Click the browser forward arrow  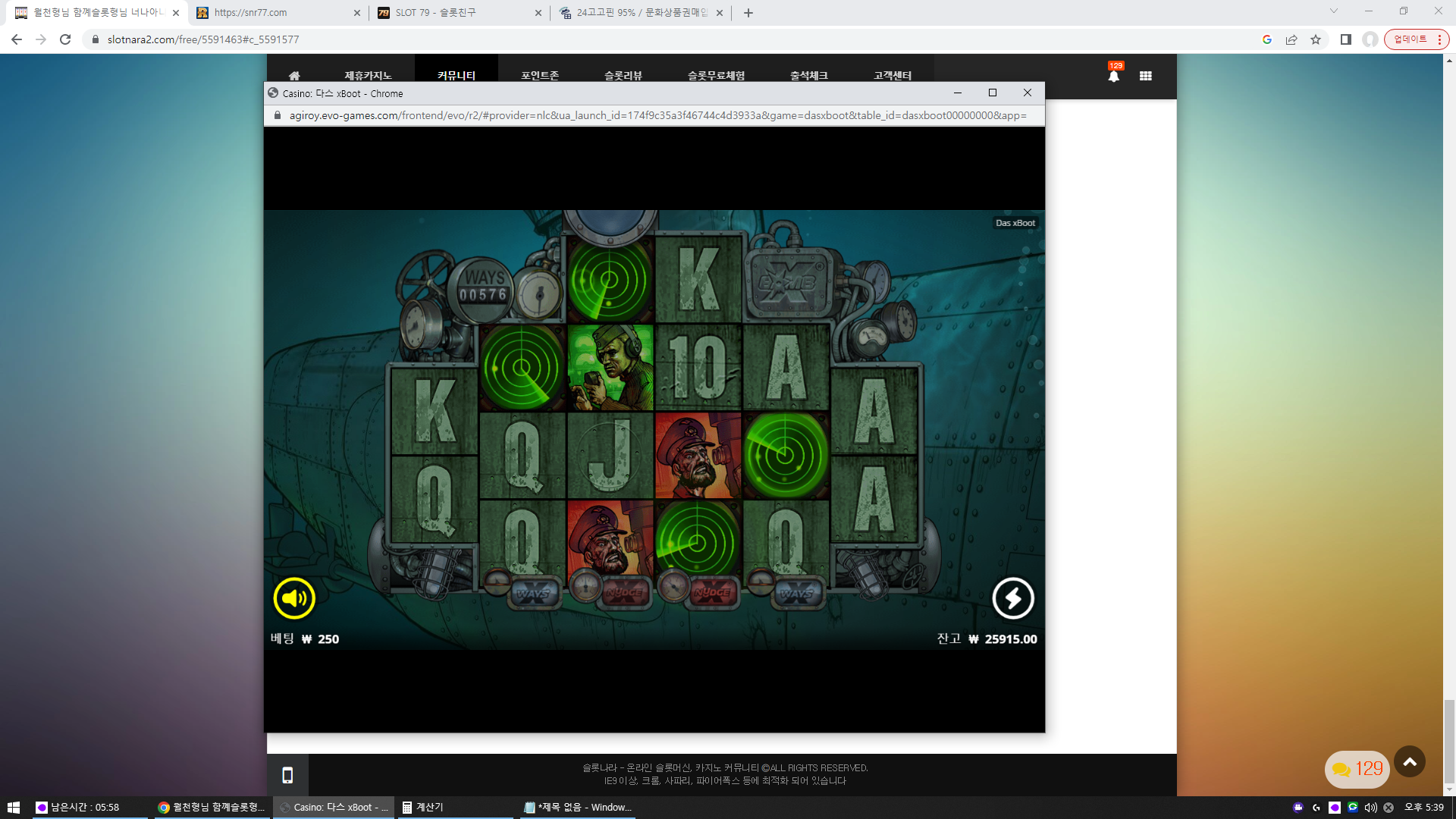tap(41, 39)
